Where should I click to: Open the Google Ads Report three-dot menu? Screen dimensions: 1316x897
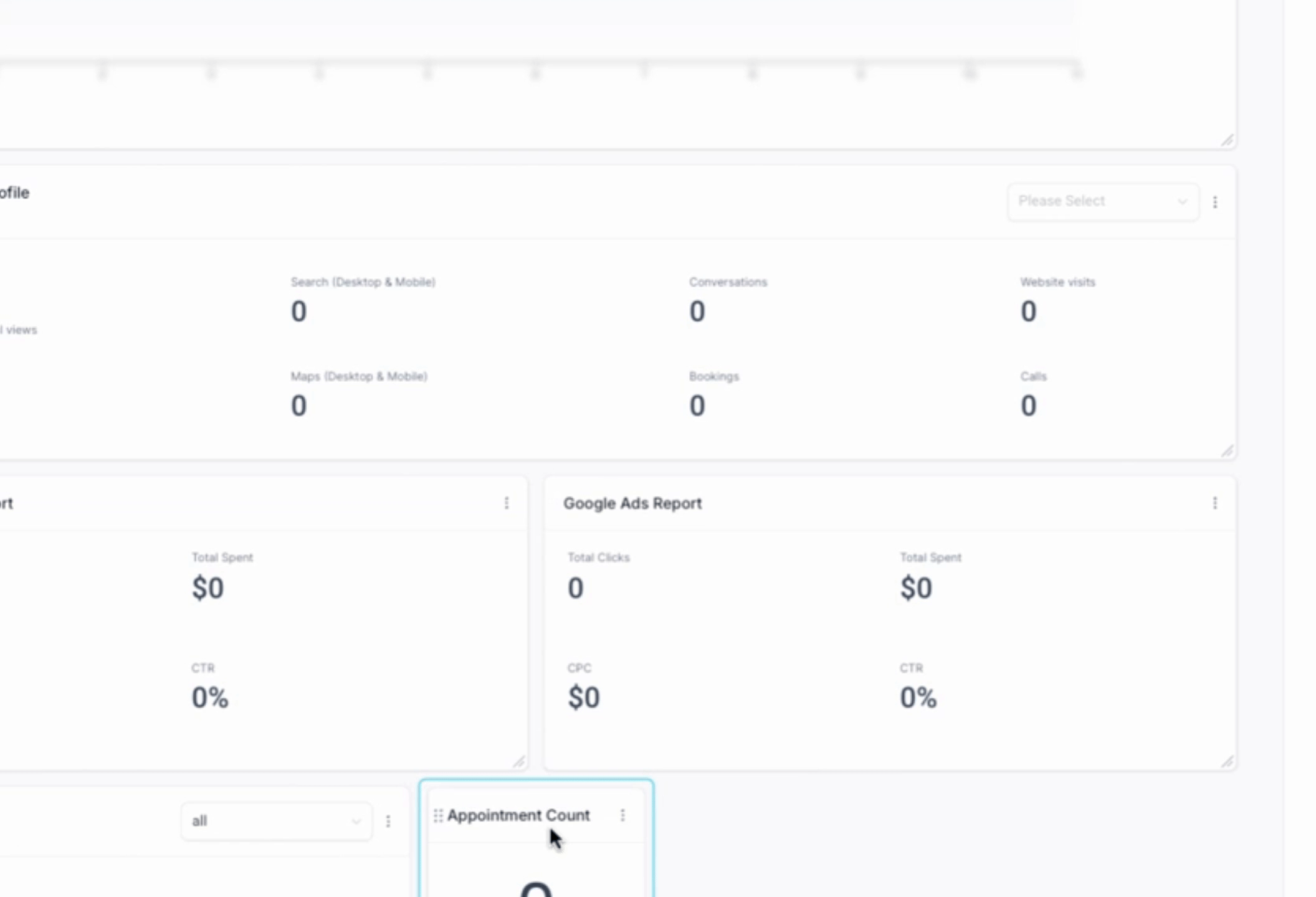tap(1214, 503)
